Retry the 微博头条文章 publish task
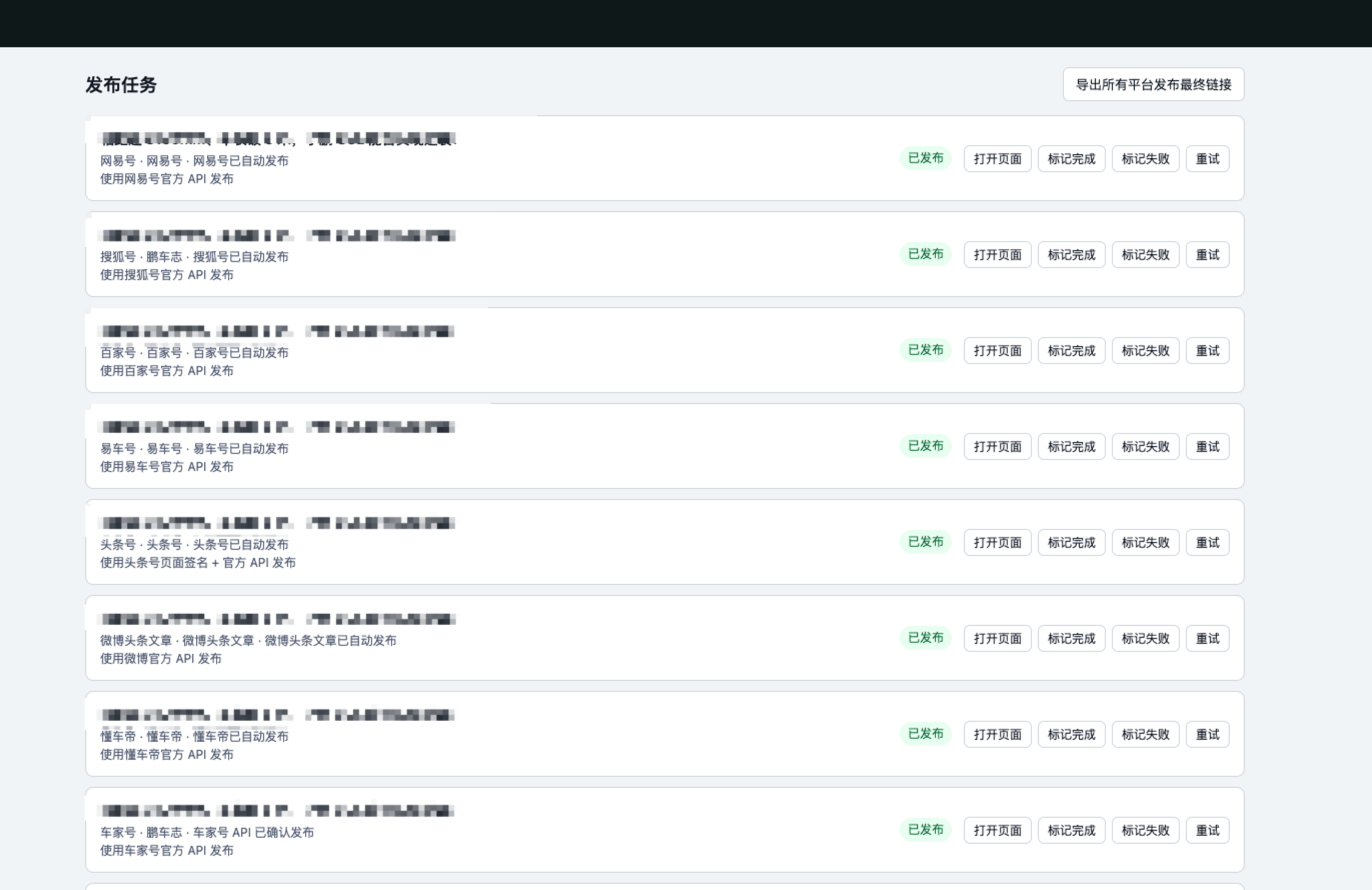The height and width of the screenshot is (890, 1372). (x=1207, y=639)
